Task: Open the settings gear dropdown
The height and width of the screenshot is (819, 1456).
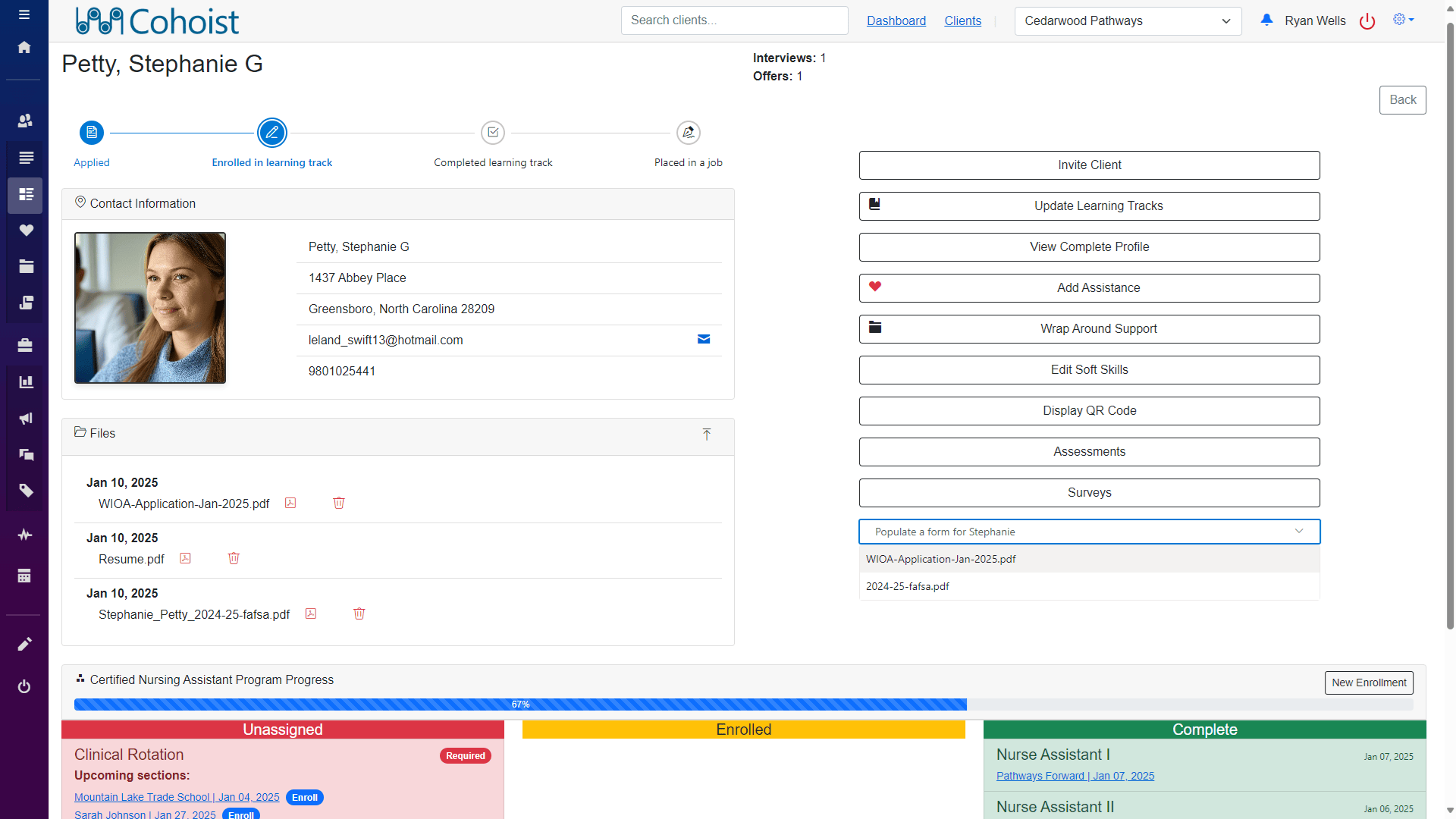Action: pyautogui.click(x=1403, y=20)
